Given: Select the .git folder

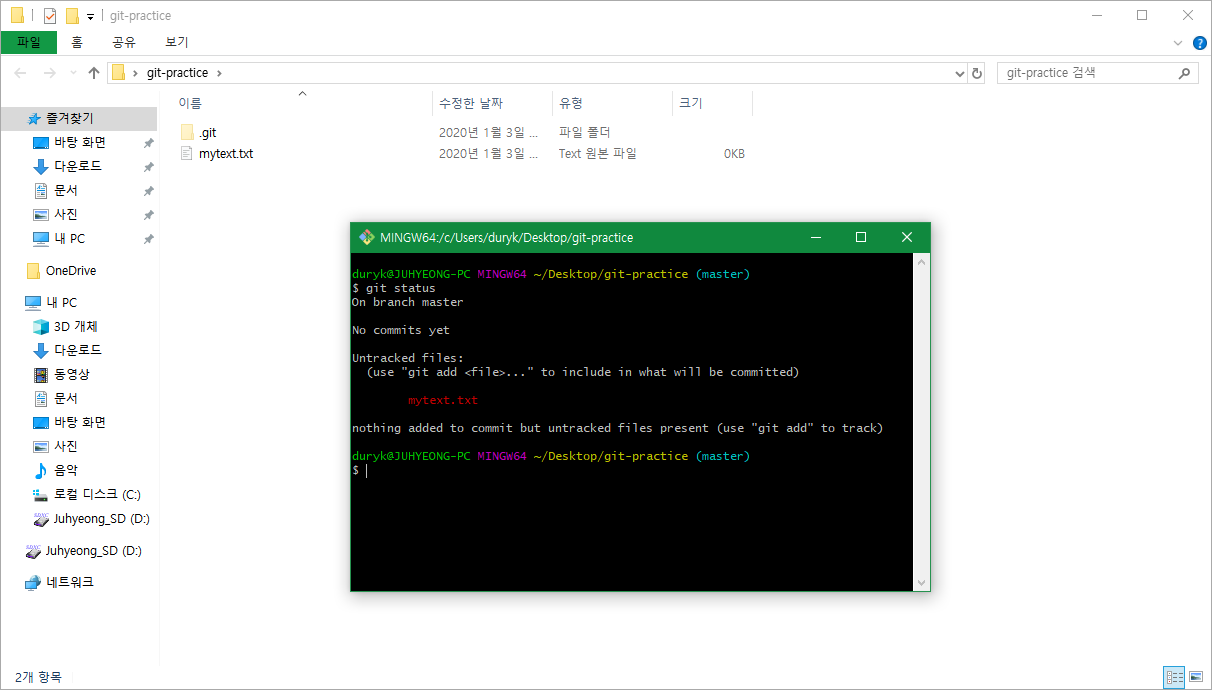Looking at the screenshot, I should 207,132.
